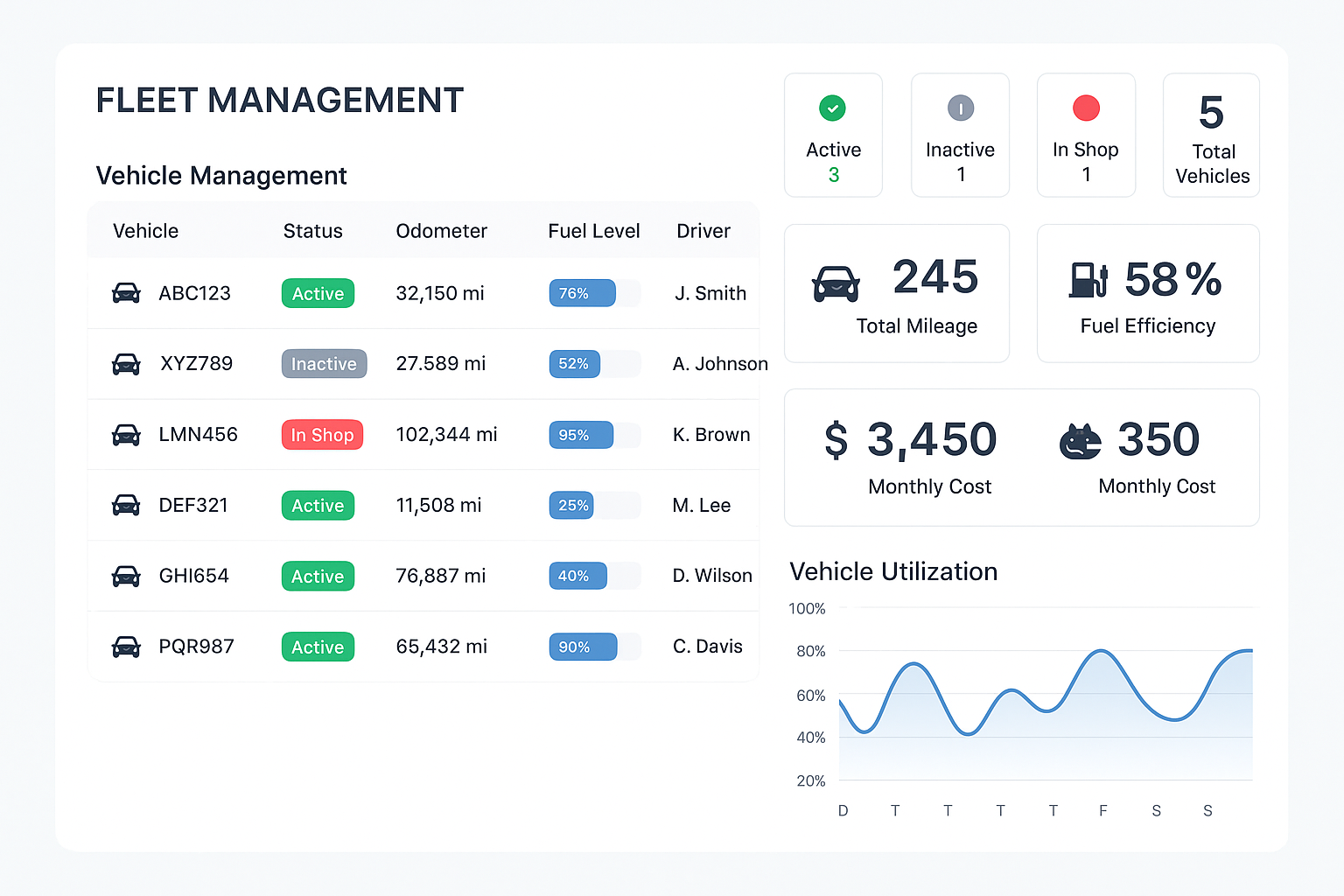1344x896 pixels.
Task: Click the Total Vehicles summary card
Action: tap(1212, 136)
